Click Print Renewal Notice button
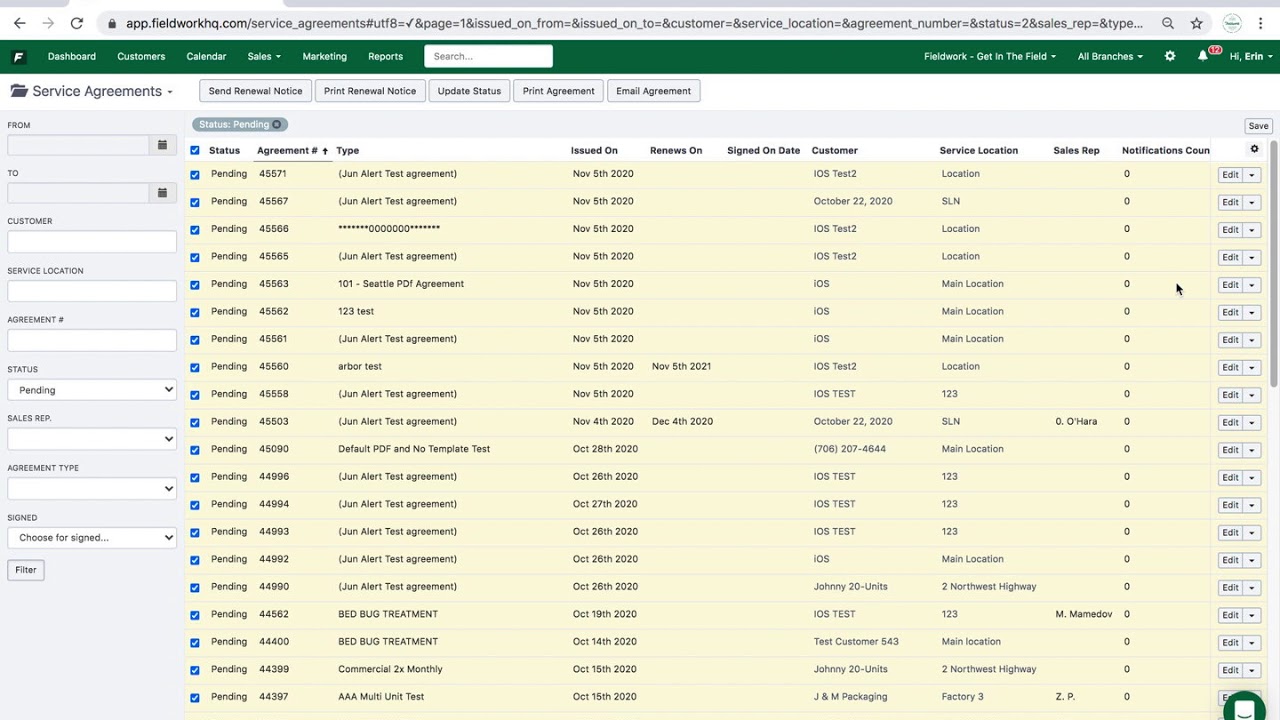 tap(370, 91)
